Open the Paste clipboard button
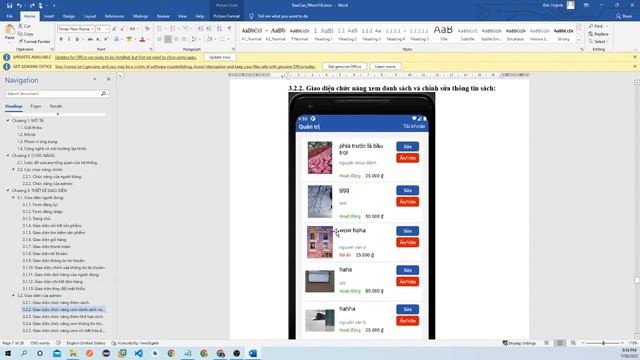 click(x=9, y=32)
